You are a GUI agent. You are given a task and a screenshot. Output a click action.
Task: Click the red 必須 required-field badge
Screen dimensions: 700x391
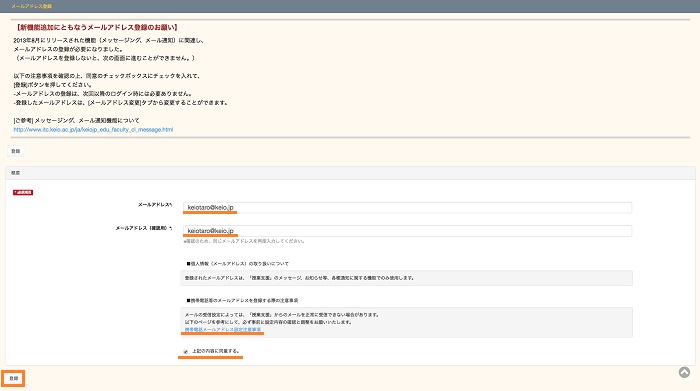click(x=23, y=192)
